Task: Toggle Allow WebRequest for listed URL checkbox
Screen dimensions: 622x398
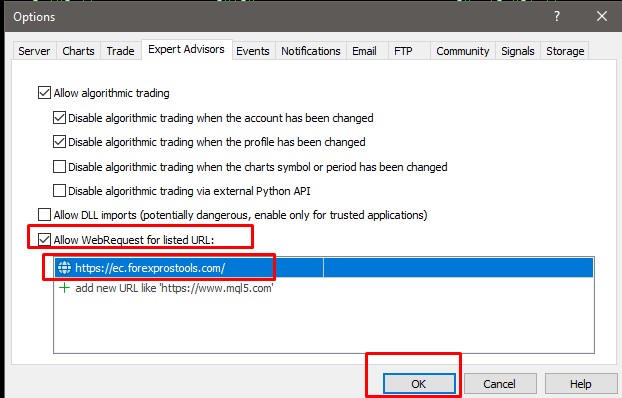Action: pos(44,240)
